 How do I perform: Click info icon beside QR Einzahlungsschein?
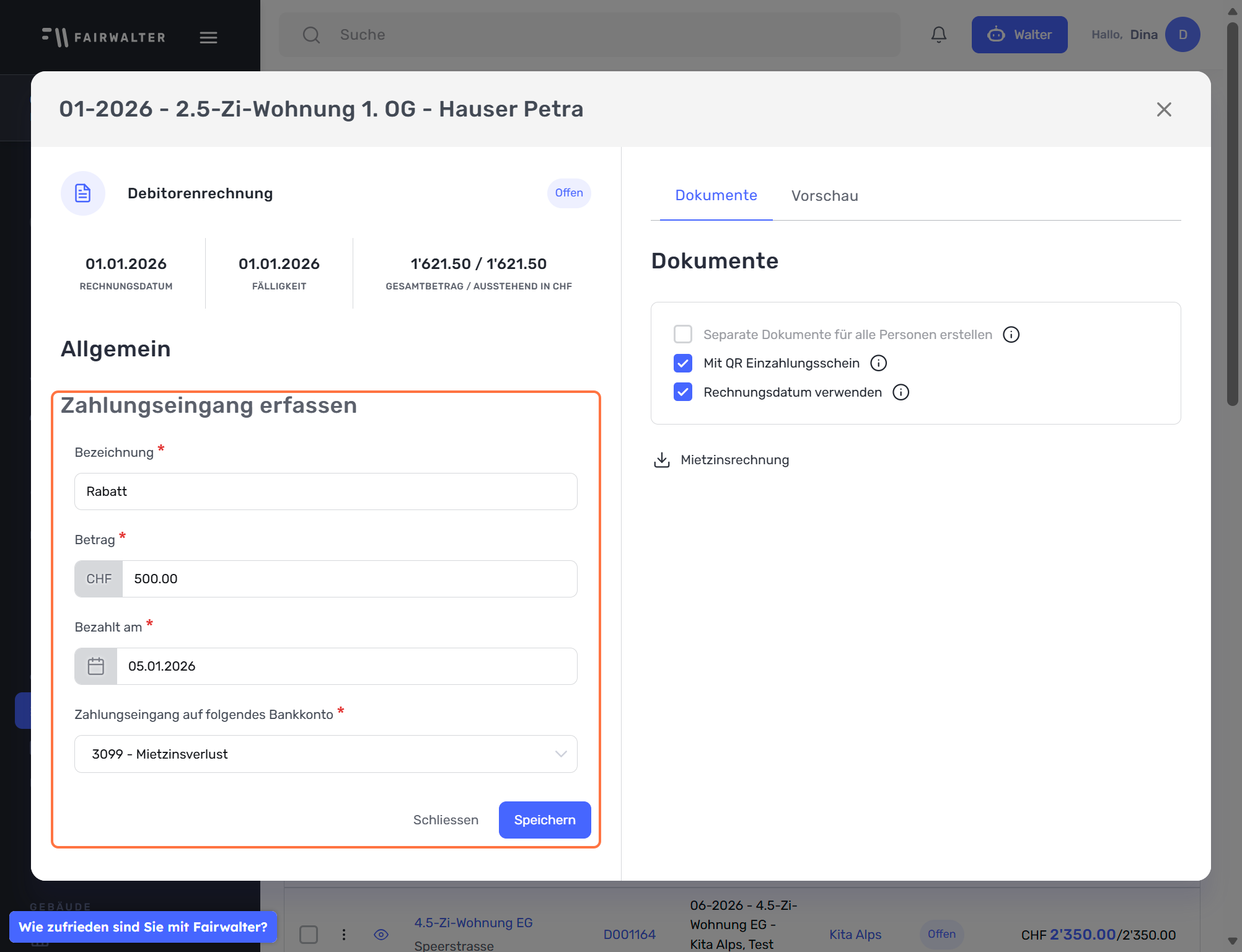pos(878,363)
